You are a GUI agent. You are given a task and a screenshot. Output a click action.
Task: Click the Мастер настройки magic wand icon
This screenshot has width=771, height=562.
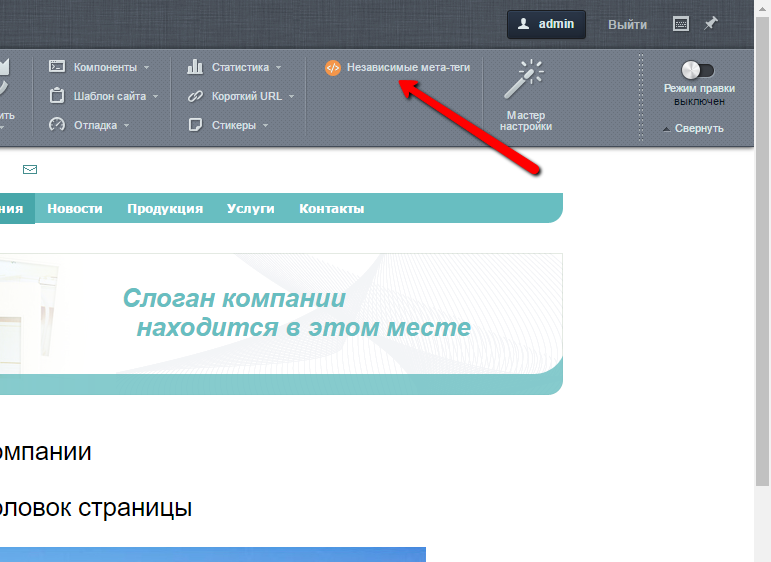(524, 79)
